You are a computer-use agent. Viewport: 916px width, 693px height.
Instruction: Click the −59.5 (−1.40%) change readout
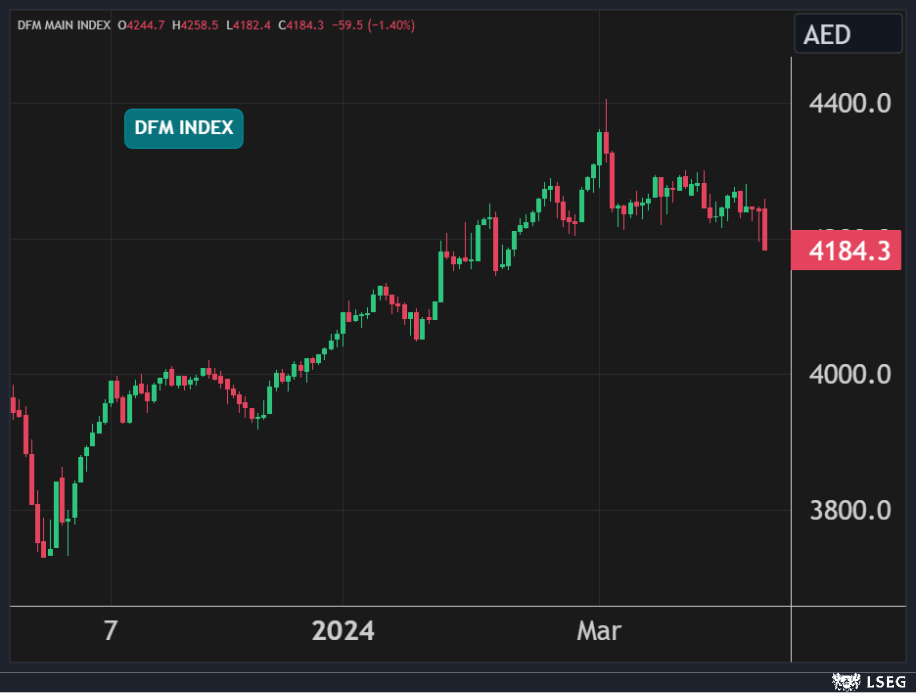[374, 24]
